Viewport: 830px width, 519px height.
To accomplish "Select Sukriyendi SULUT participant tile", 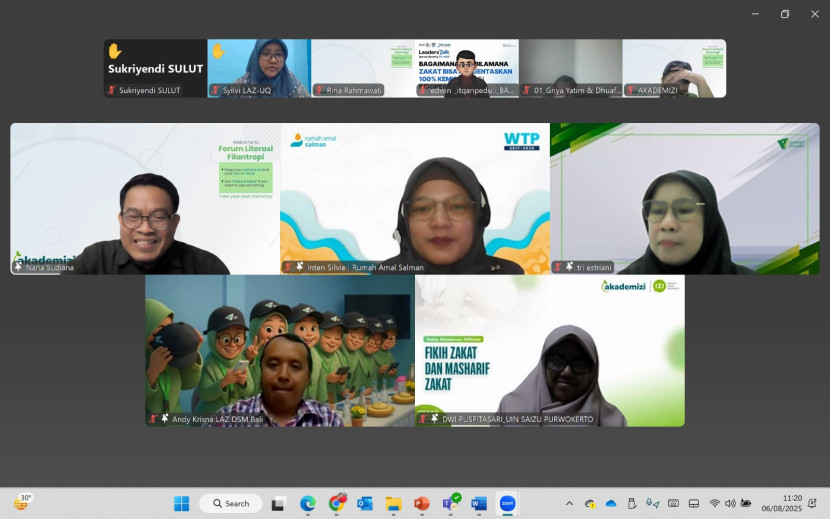I will [155, 68].
